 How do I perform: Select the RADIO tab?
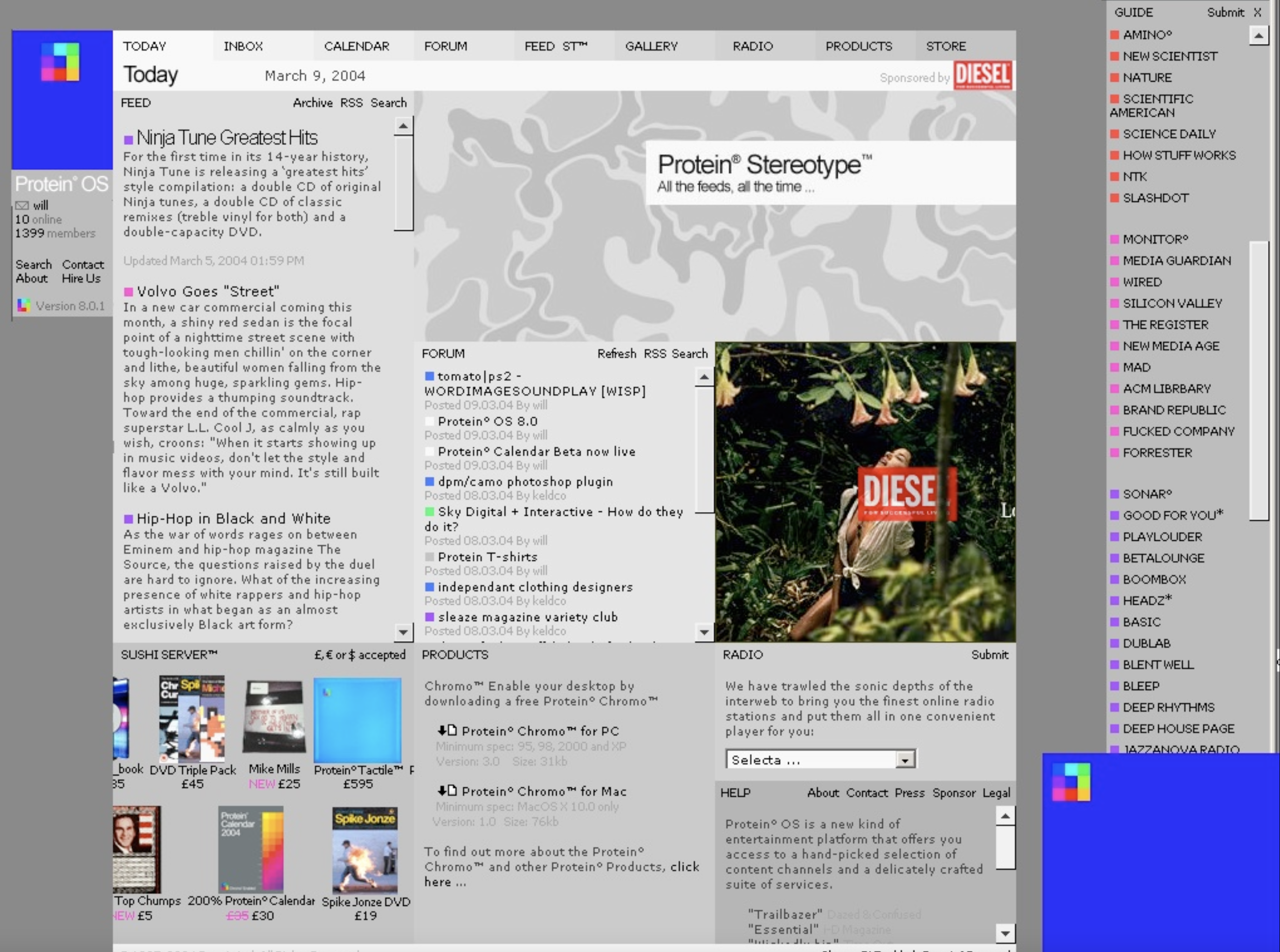752,46
